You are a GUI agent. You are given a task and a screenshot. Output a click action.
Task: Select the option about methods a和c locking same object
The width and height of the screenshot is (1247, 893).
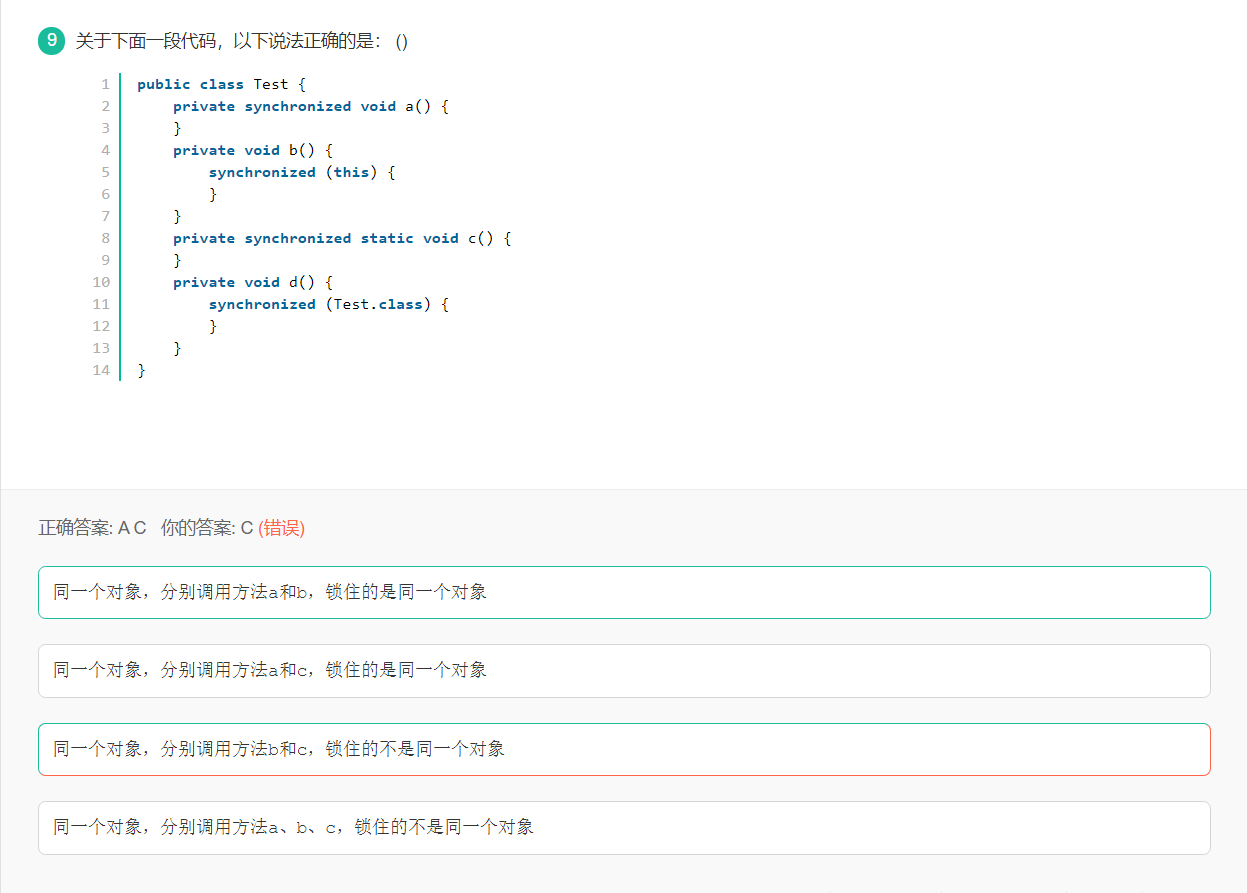pyautogui.click(x=623, y=670)
